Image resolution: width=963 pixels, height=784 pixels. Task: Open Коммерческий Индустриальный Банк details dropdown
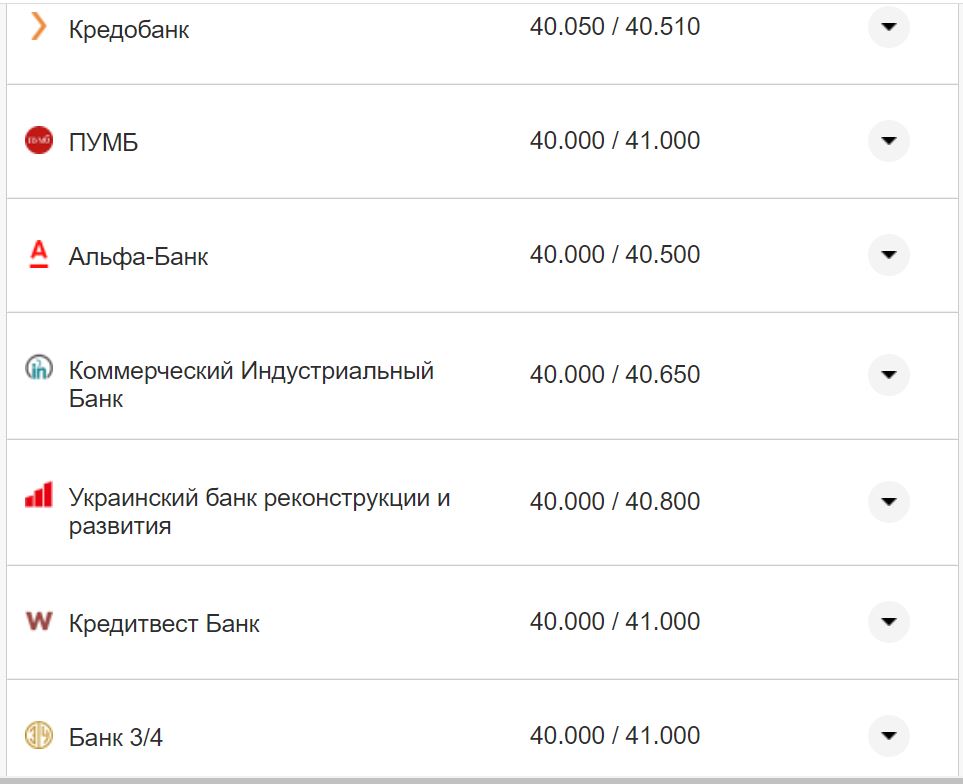pyautogui.click(x=888, y=375)
